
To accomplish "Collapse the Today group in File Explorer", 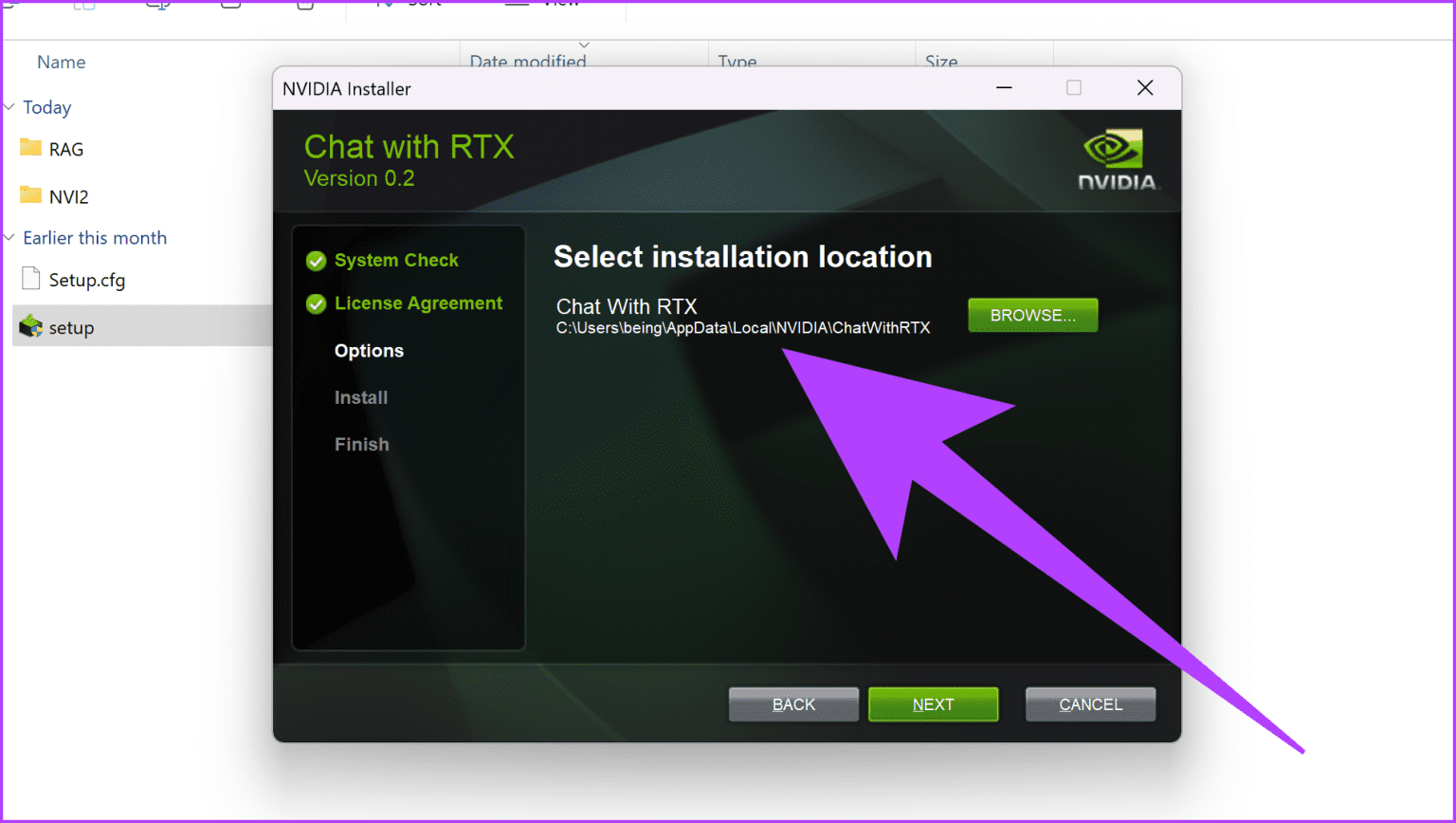I will 9,107.
